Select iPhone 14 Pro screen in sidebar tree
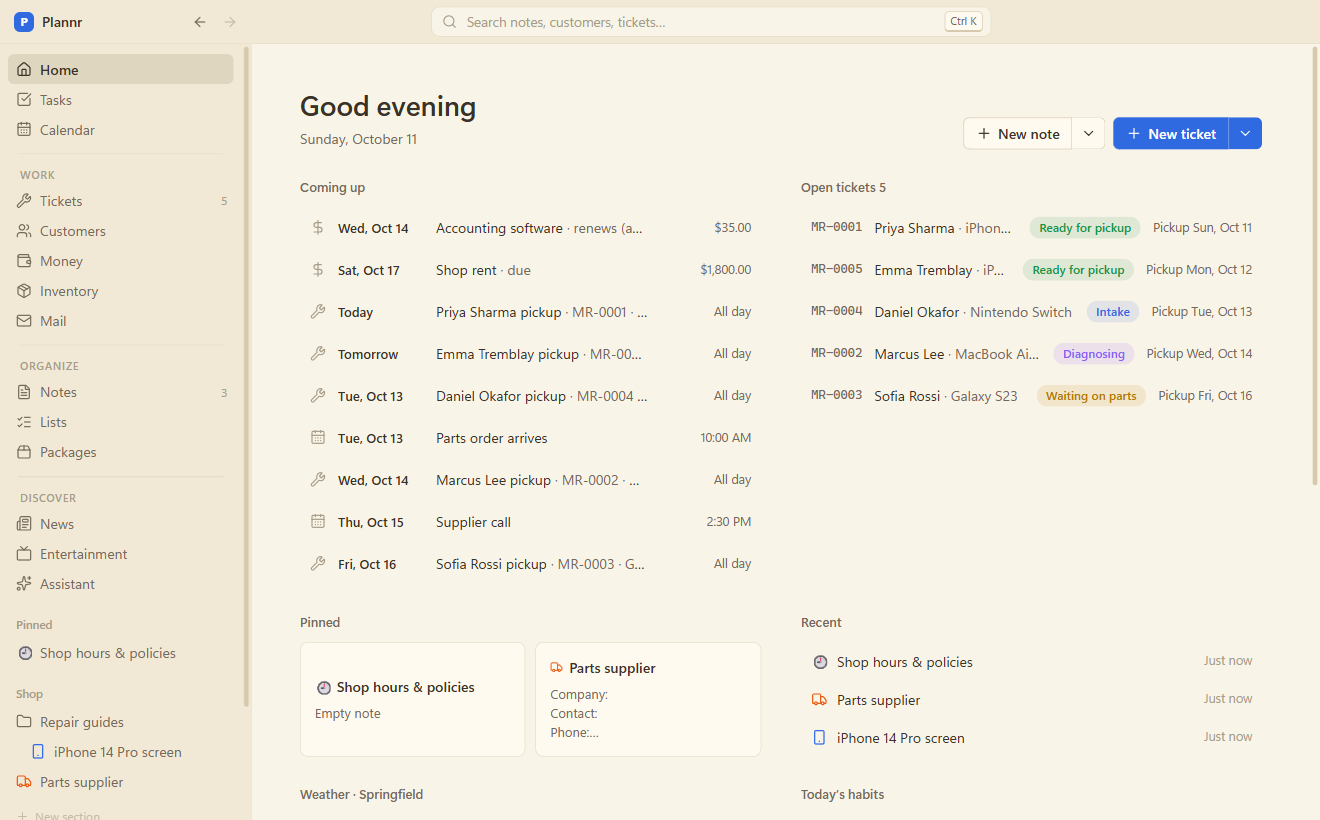Viewport: 1320px width, 820px height. pyautogui.click(x=121, y=752)
